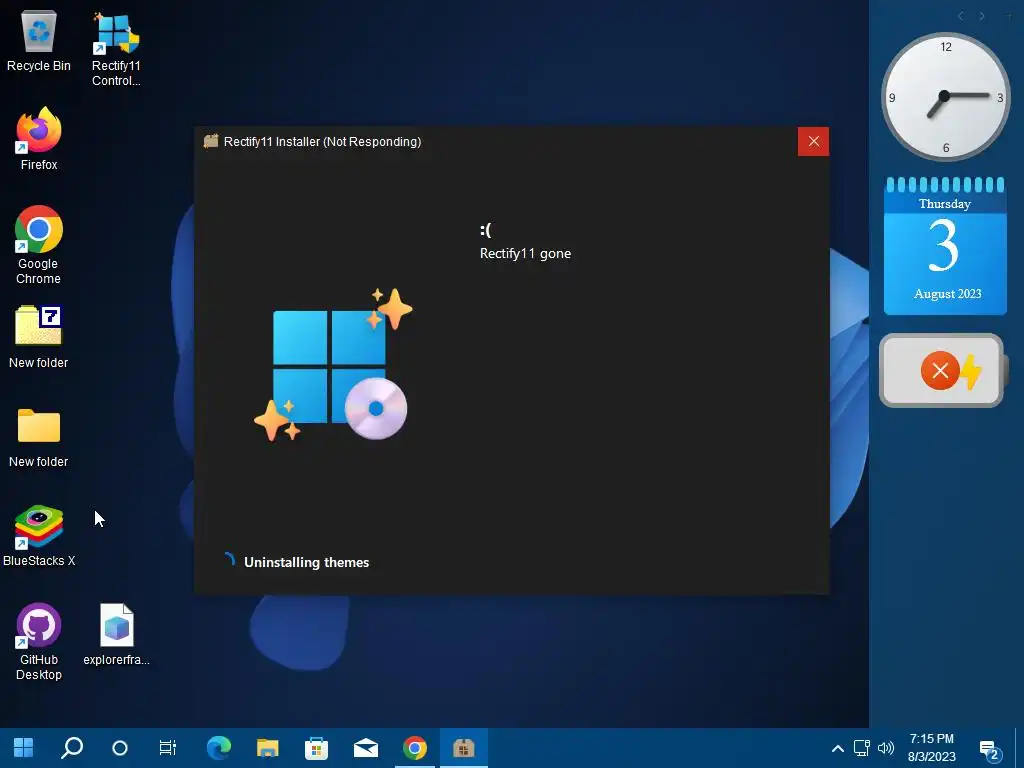Open the network status tray icon
This screenshot has height=768, width=1024.
click(861, 748)
